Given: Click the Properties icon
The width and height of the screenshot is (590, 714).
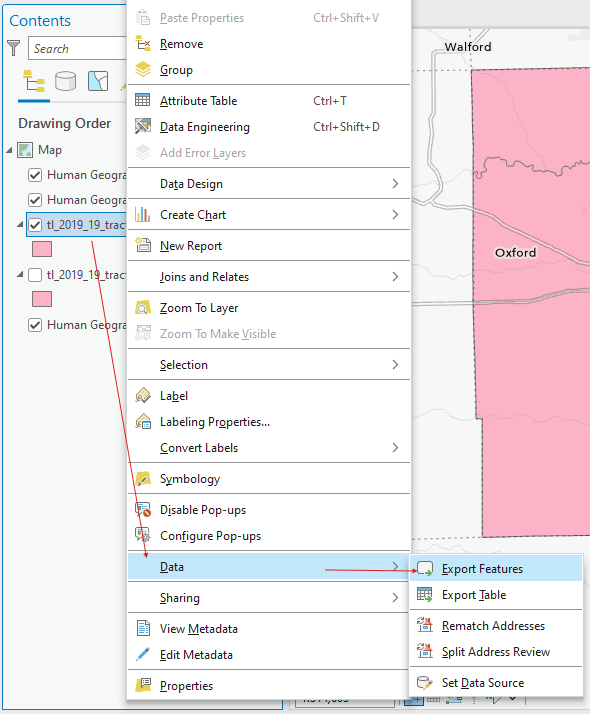Looking at the screenshot, I should click(x=143, y=685).
